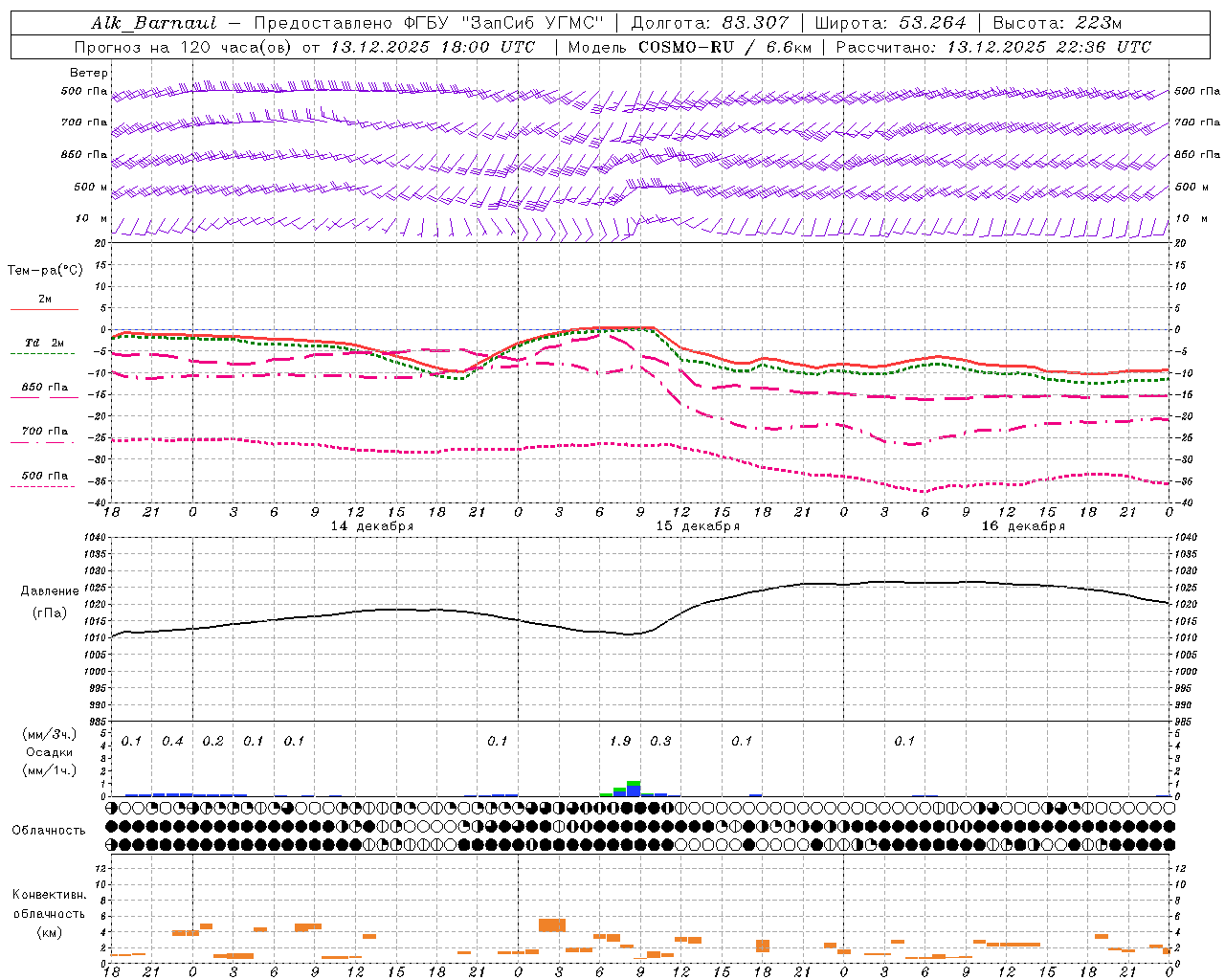This screenshot has height=980, width=1225.
Task: Click the '16 декабря' date label
Action: 1023,526
